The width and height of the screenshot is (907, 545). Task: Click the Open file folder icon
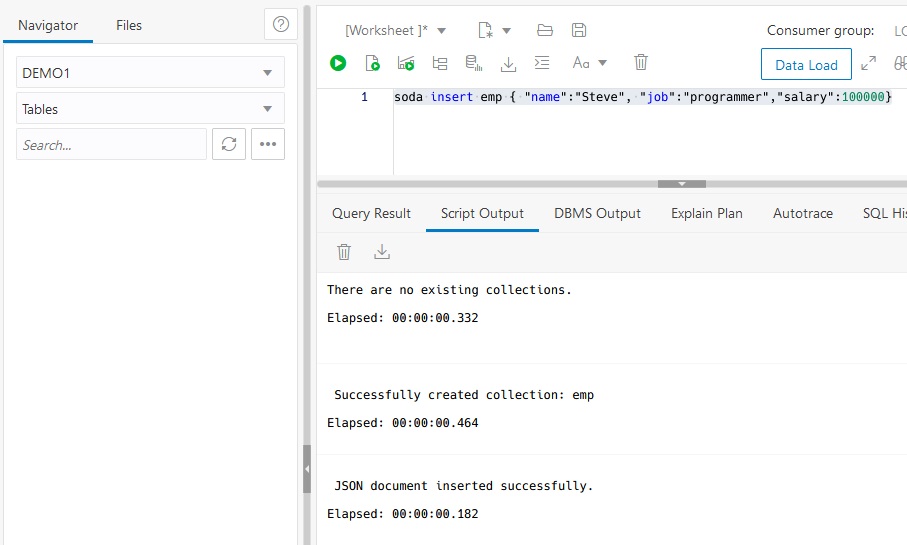[545, 30]
